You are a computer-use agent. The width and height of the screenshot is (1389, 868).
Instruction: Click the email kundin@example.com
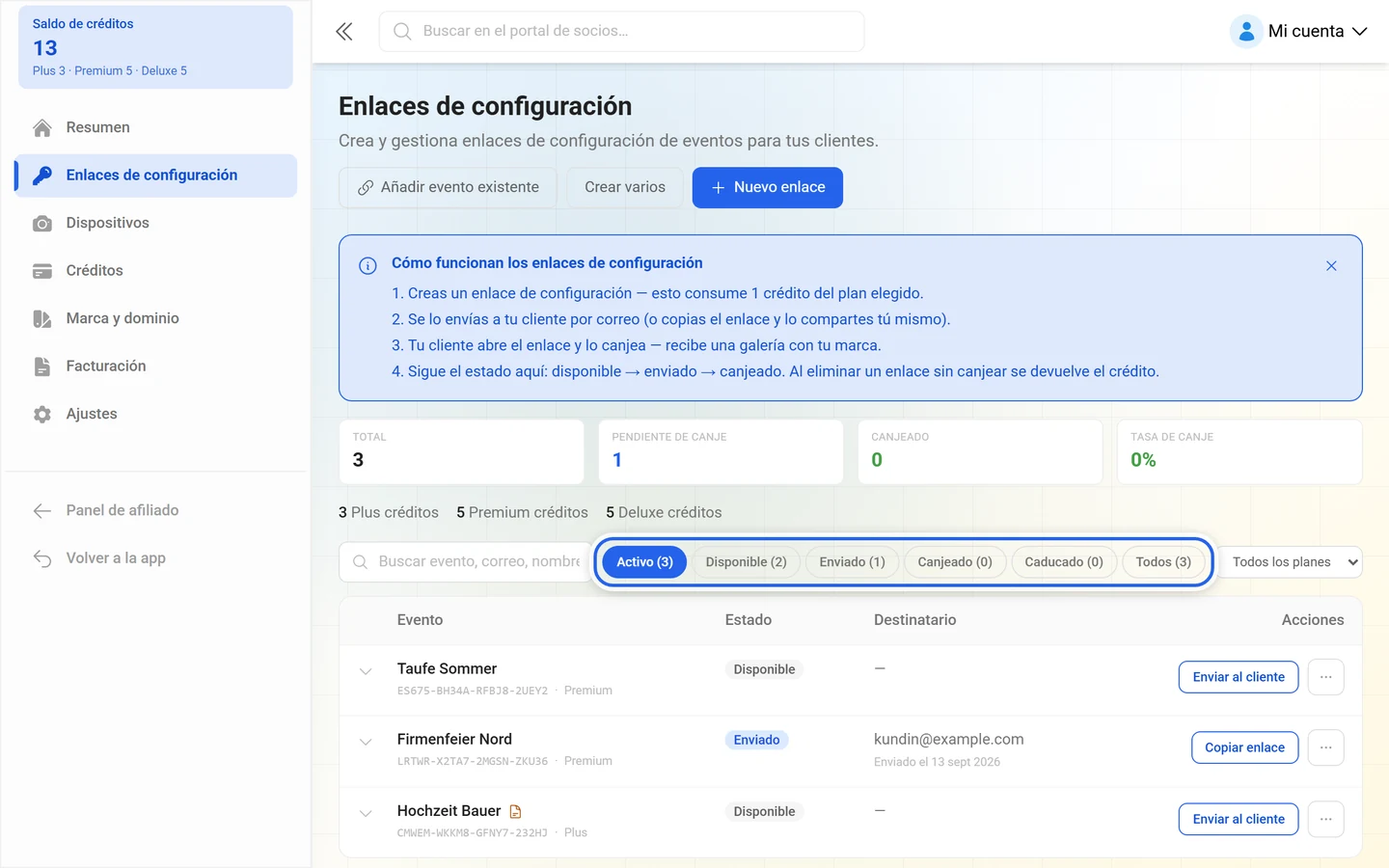(x=948, y=740)
